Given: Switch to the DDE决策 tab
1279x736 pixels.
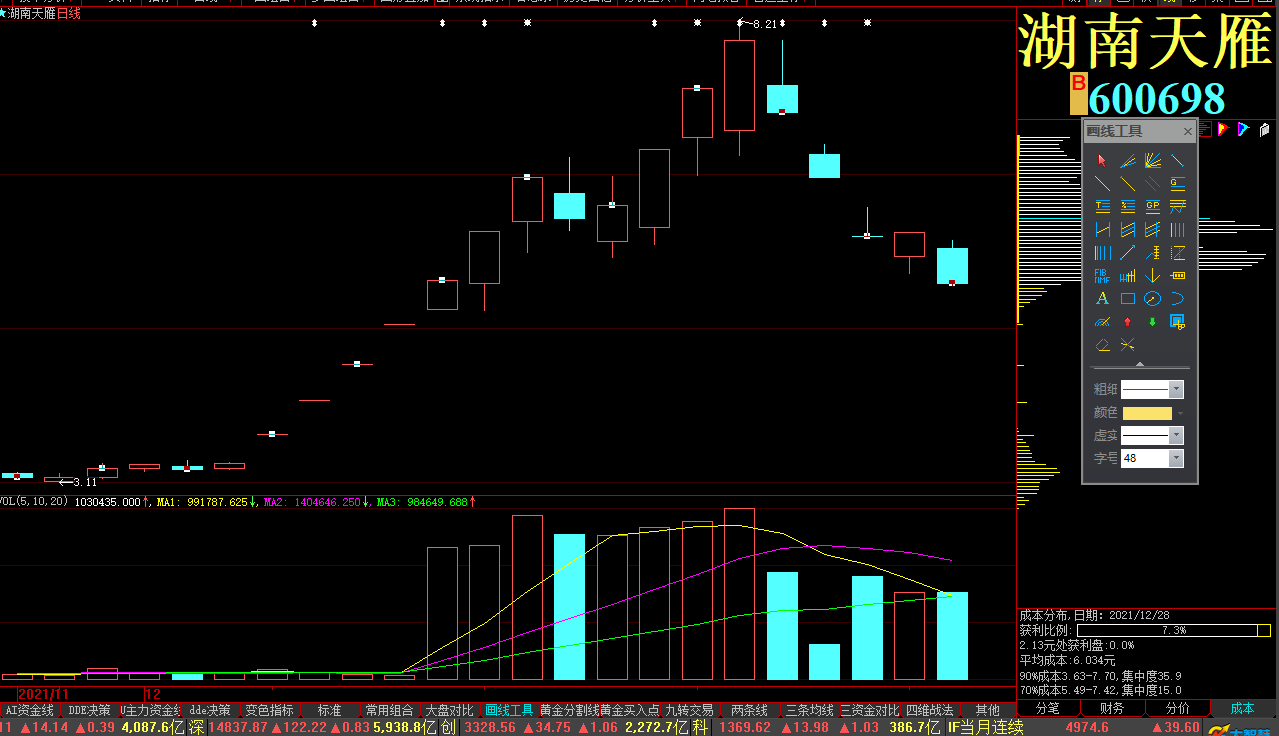Looking at the screenshot, I should pyautogui.click(x=89, y=710).
